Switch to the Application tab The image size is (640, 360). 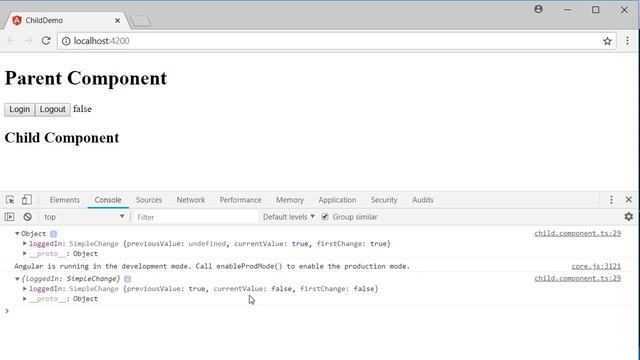[x=337, y=200]
